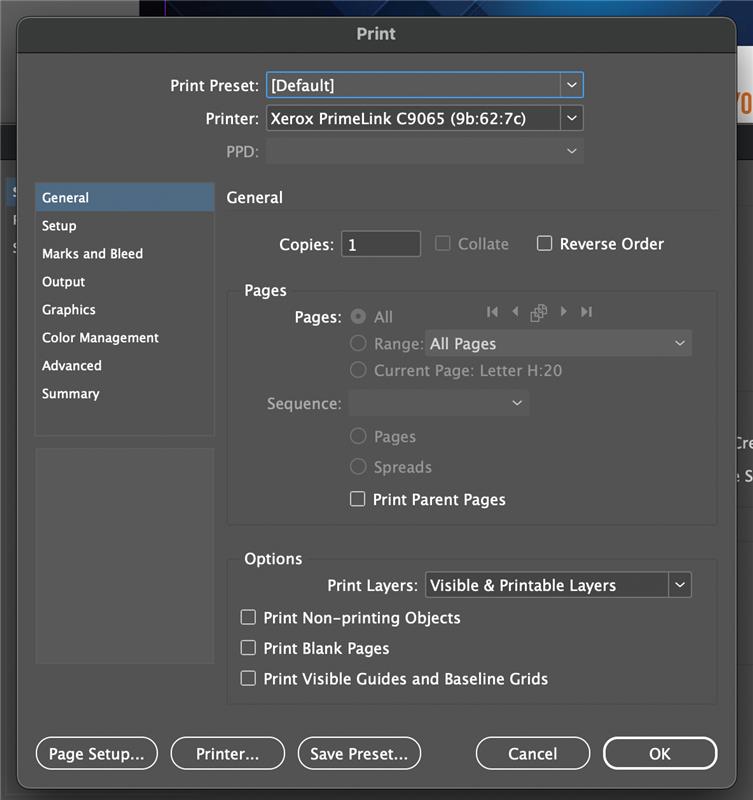
Task: Click the next page navigation icon
Action: [562, 312]
